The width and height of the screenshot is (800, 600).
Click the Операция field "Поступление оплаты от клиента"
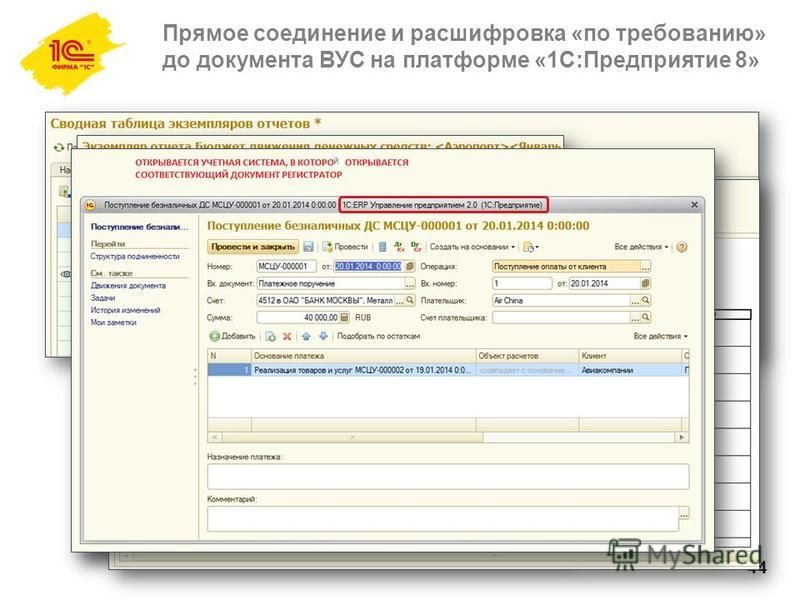(566, 266)
